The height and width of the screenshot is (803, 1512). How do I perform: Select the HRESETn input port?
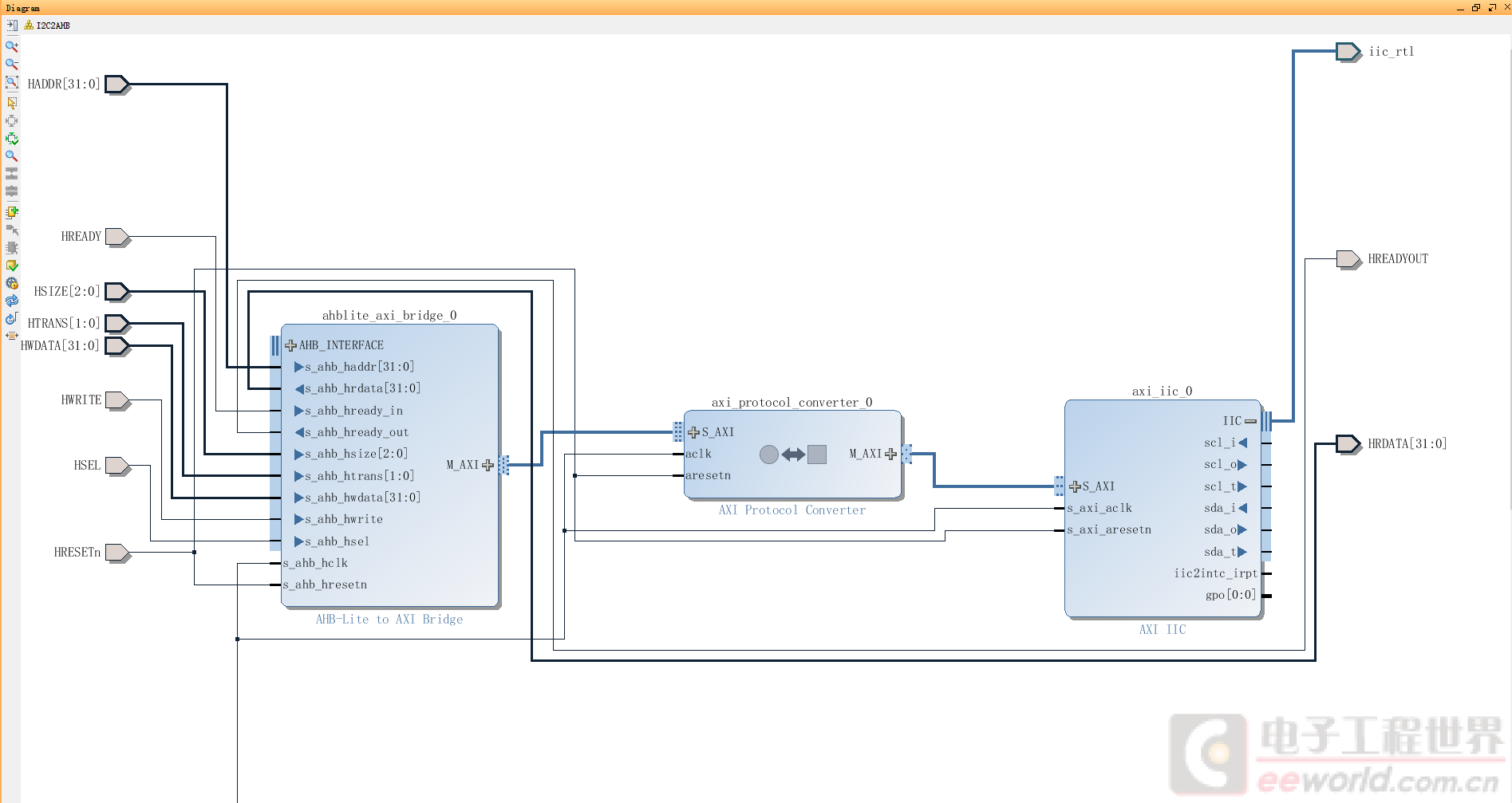point(117,553)
